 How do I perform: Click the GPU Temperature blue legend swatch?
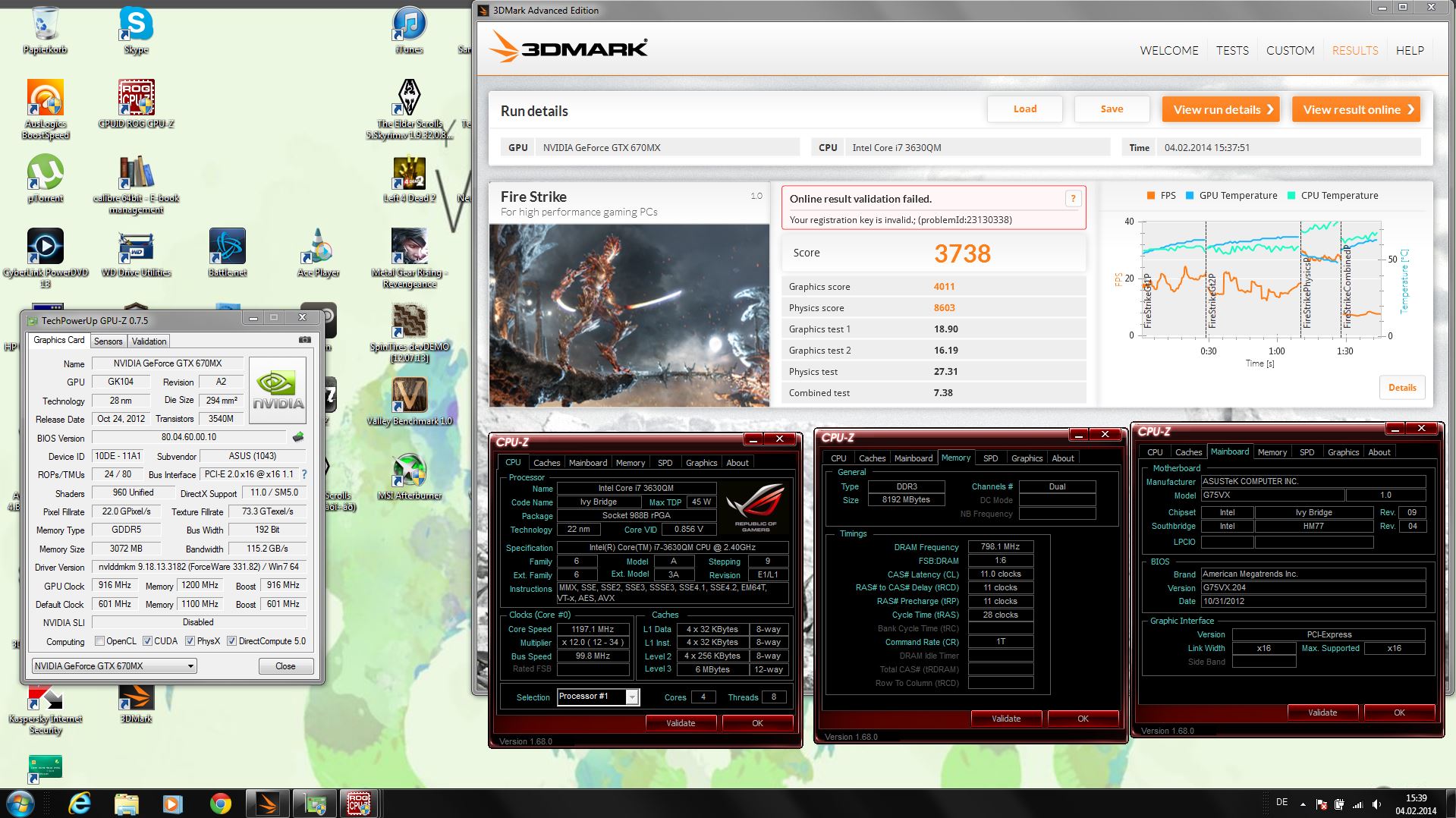pyautogui.click(x=1190, y=196)
